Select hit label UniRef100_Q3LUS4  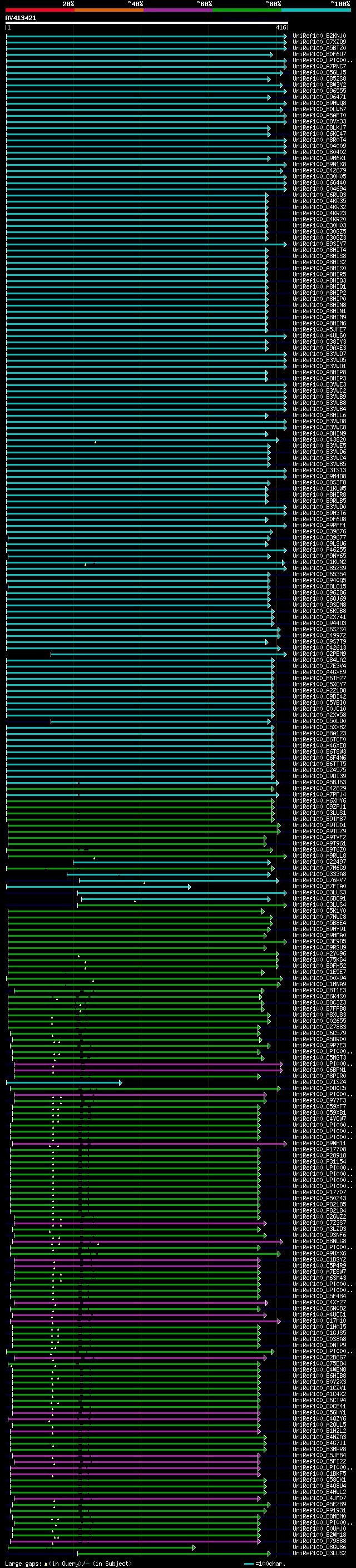pyautogui.click(x=319, y=904)
